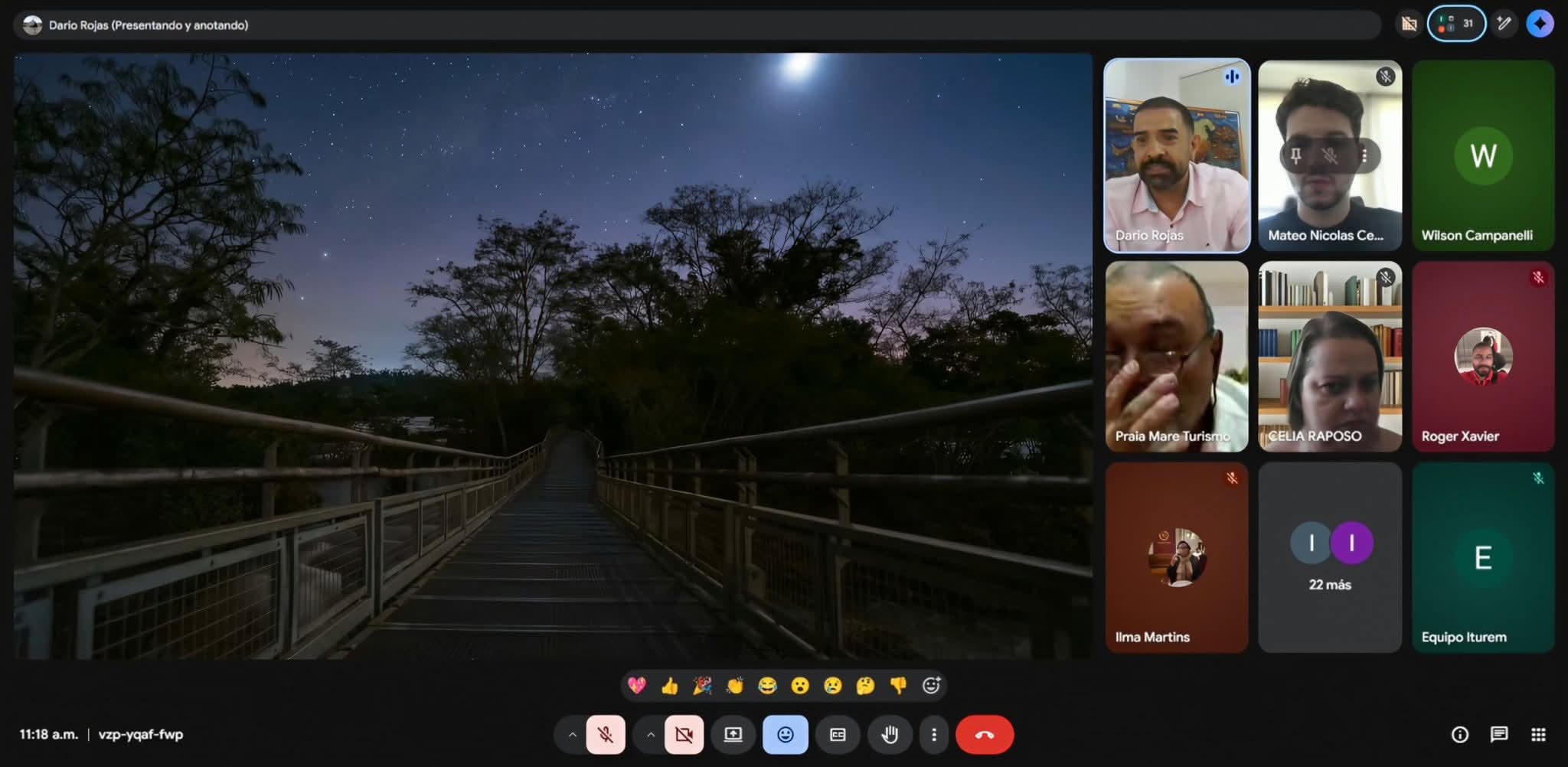Open the chat panel icon

pos(1498,735)
